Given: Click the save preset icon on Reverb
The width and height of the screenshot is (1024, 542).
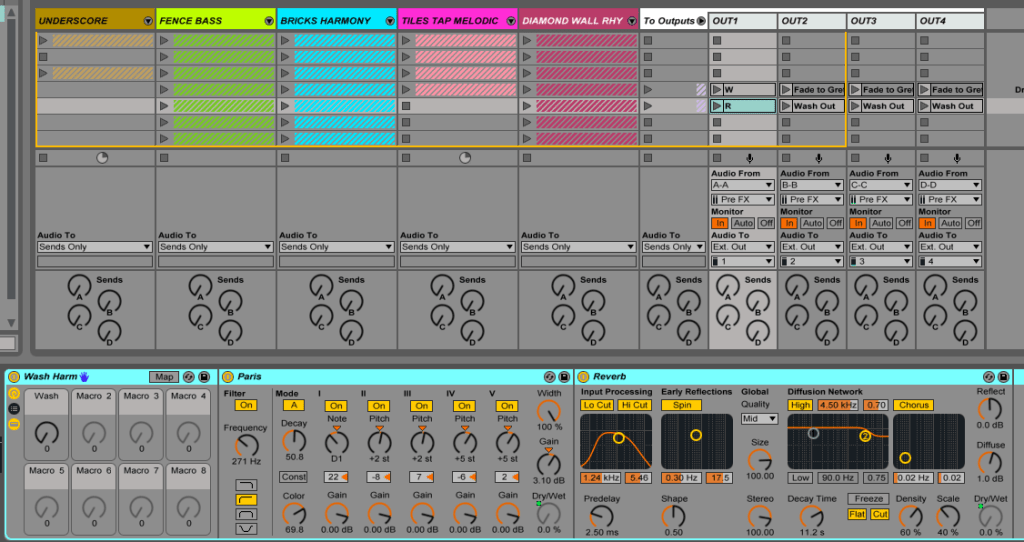Looking at the screenshot, I should pyautogui.click(x=1004, y=377).
